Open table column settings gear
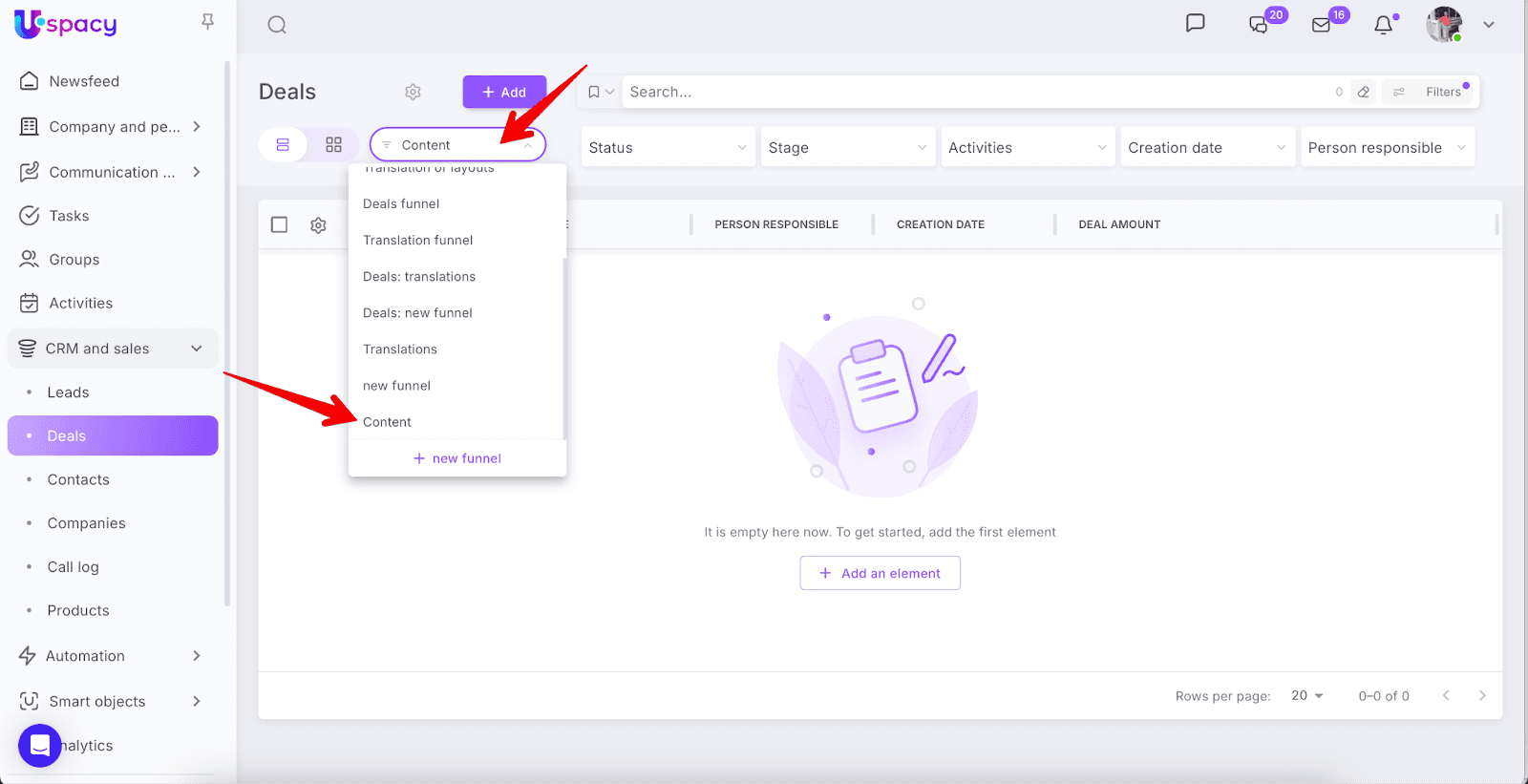This screenshot has height=784, width=1528. coord(318,224)
